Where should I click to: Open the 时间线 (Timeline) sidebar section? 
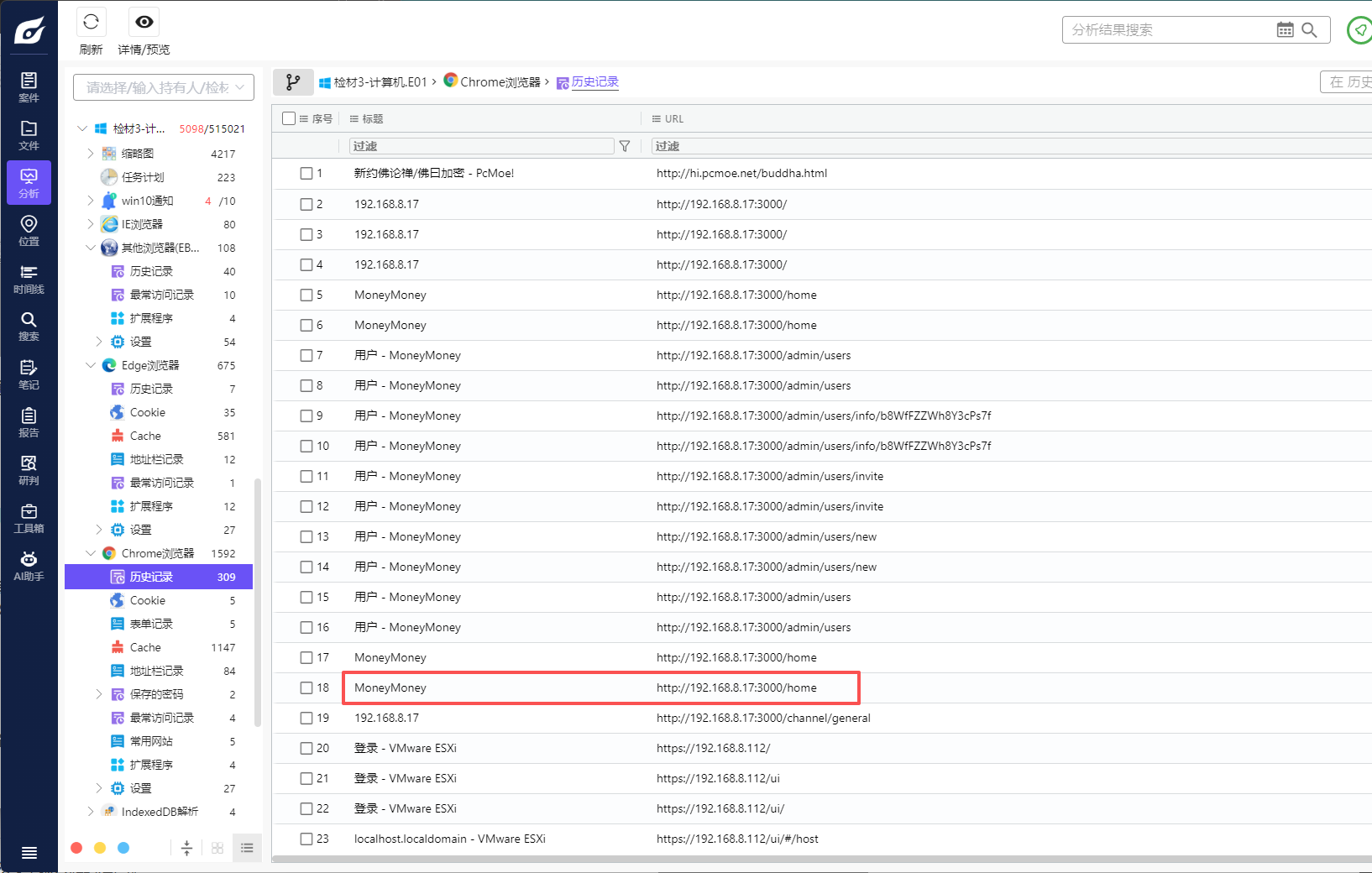[29, 279]
